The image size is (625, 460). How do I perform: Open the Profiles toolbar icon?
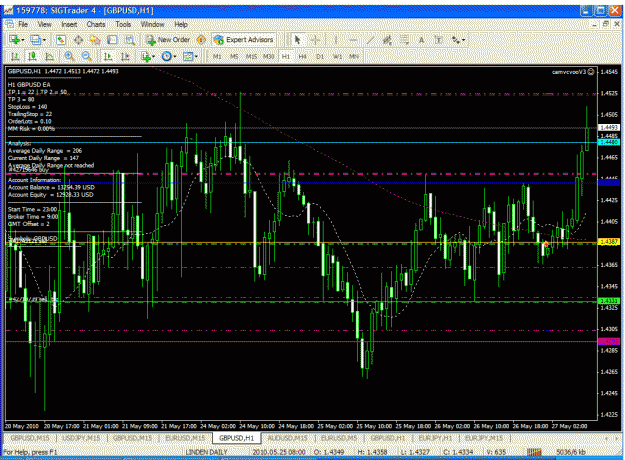tap(35, 40)
